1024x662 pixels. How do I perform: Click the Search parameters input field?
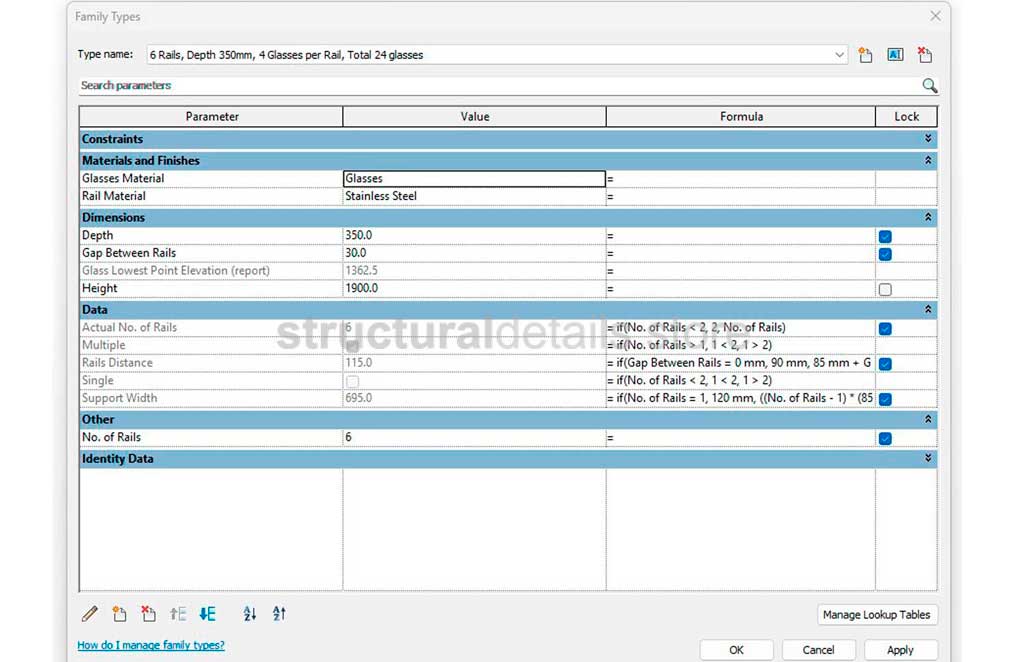pyautogui.click(x=495, y=86)
